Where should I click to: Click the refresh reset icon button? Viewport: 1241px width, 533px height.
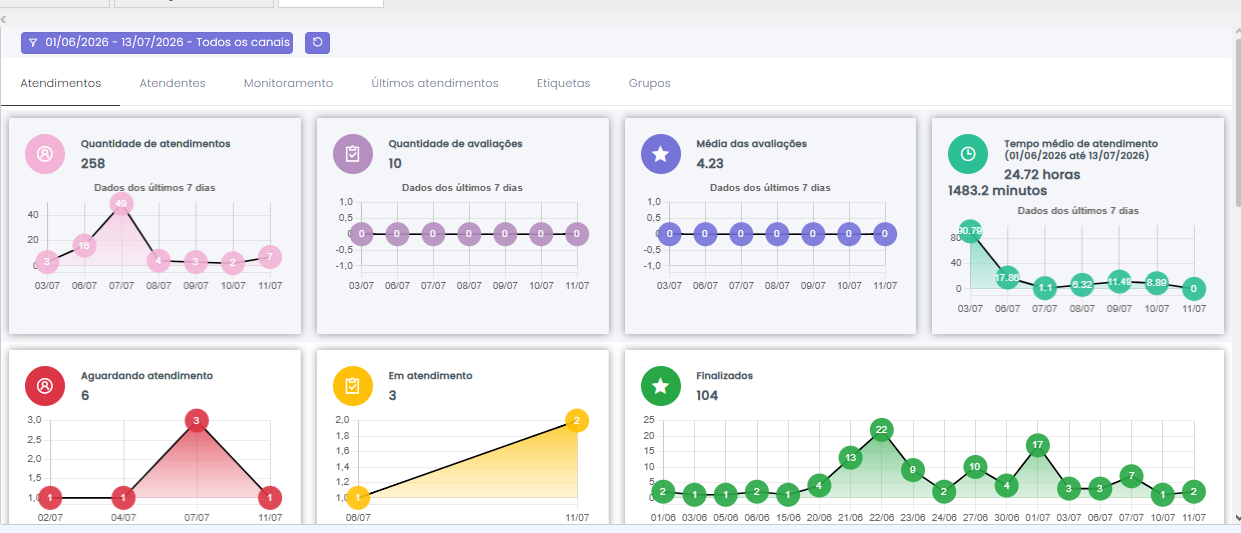(x=317, y=43)
